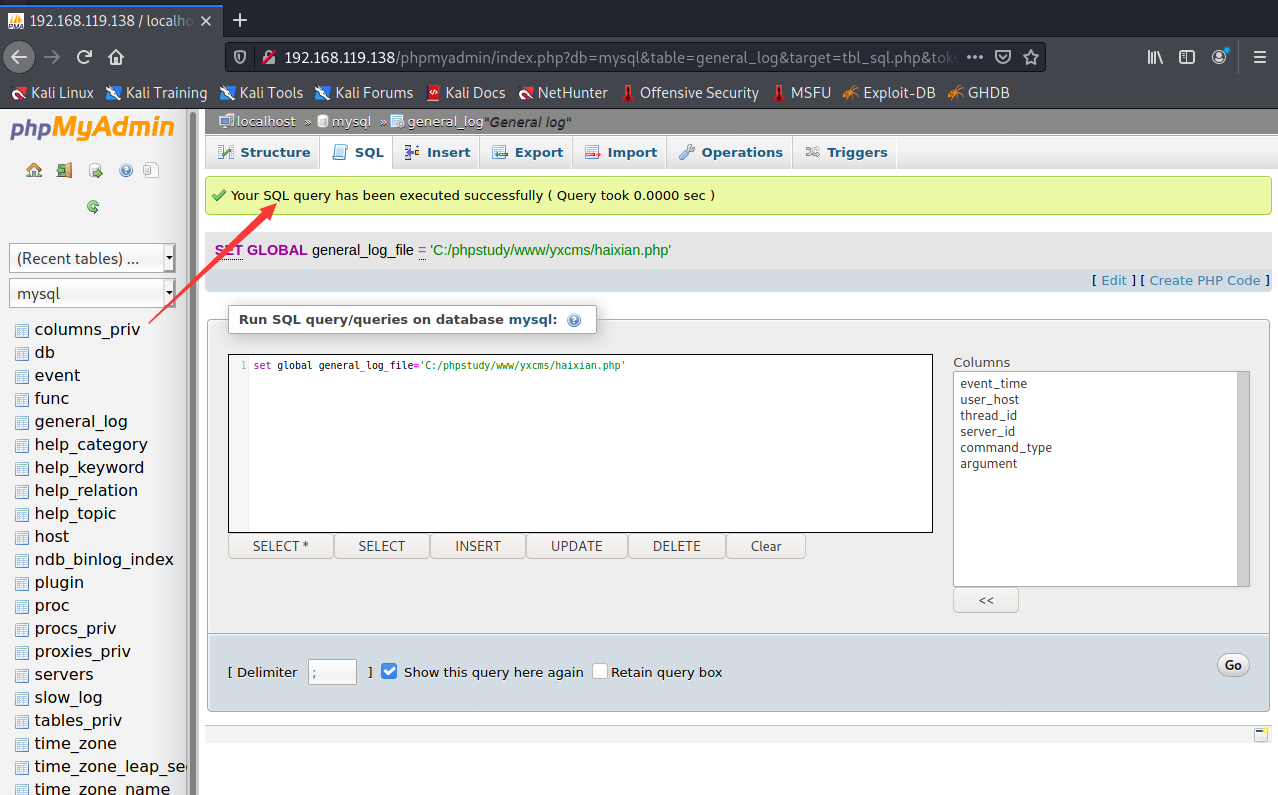Viewport: 1278px width, 795px height.
Task: Reload the page with browser refresh button
Action: [84, 57]
